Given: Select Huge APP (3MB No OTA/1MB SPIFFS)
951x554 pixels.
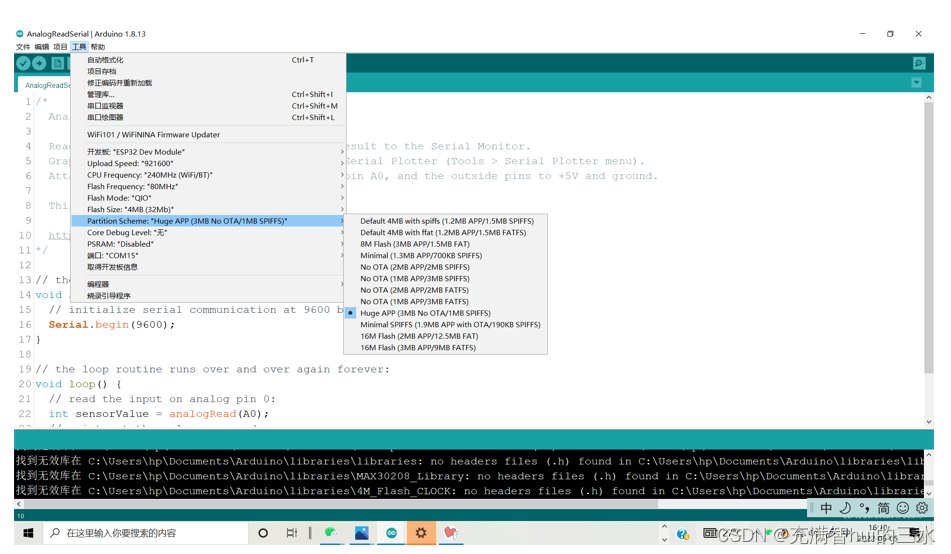Looking at the screenshot, I should tap(446, 314).
